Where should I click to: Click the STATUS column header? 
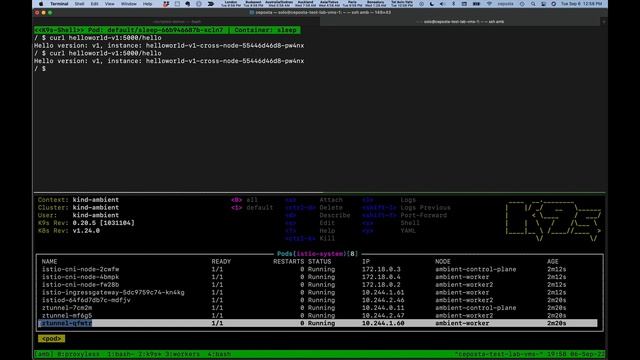(x=320, y=261)
